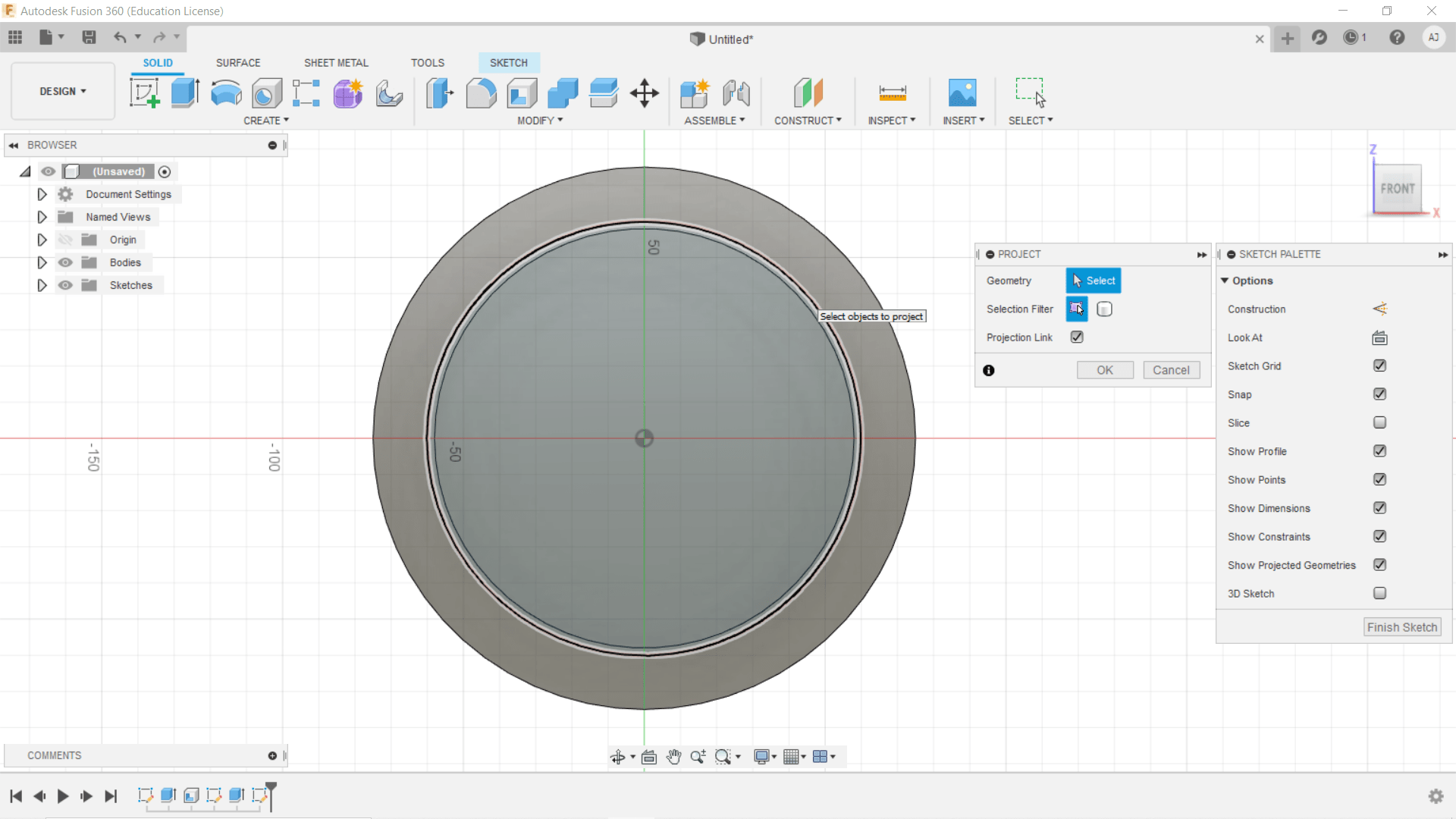
Task: Select the Move/Copy arrows icon
Action: [x=644, y=93]
